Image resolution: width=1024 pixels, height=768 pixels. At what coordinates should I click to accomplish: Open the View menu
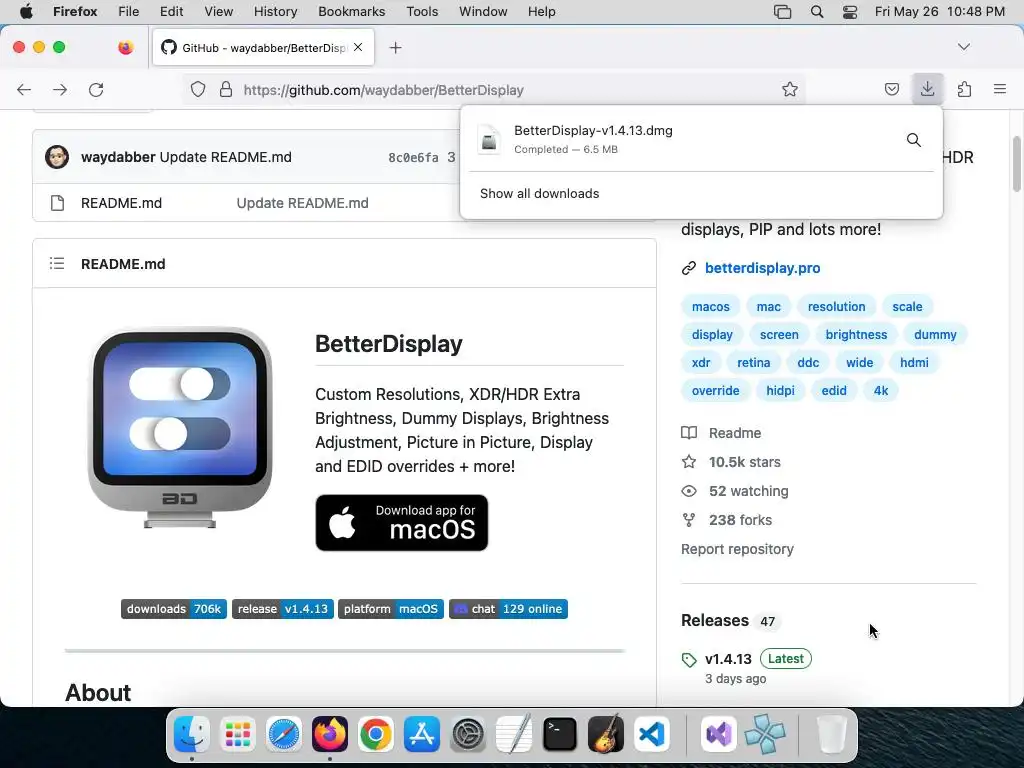pyautogui.click(x=218, y=12)
